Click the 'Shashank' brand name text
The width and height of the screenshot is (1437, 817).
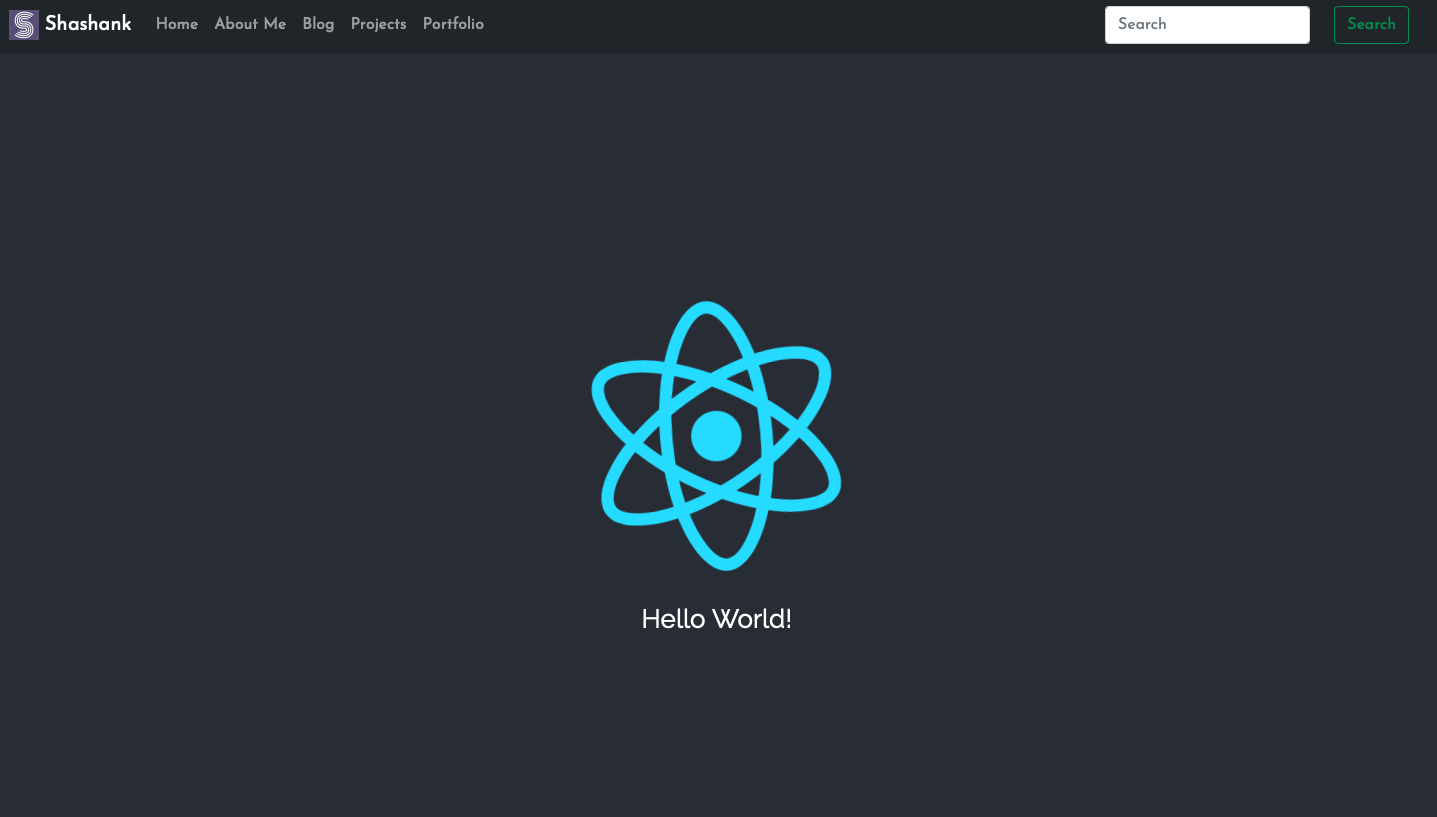(x=87, y=24)
